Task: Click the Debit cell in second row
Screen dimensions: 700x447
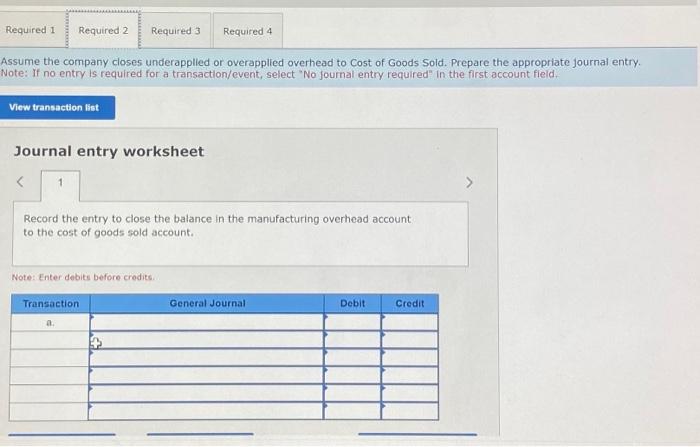Action: click(x=353, y=340)
